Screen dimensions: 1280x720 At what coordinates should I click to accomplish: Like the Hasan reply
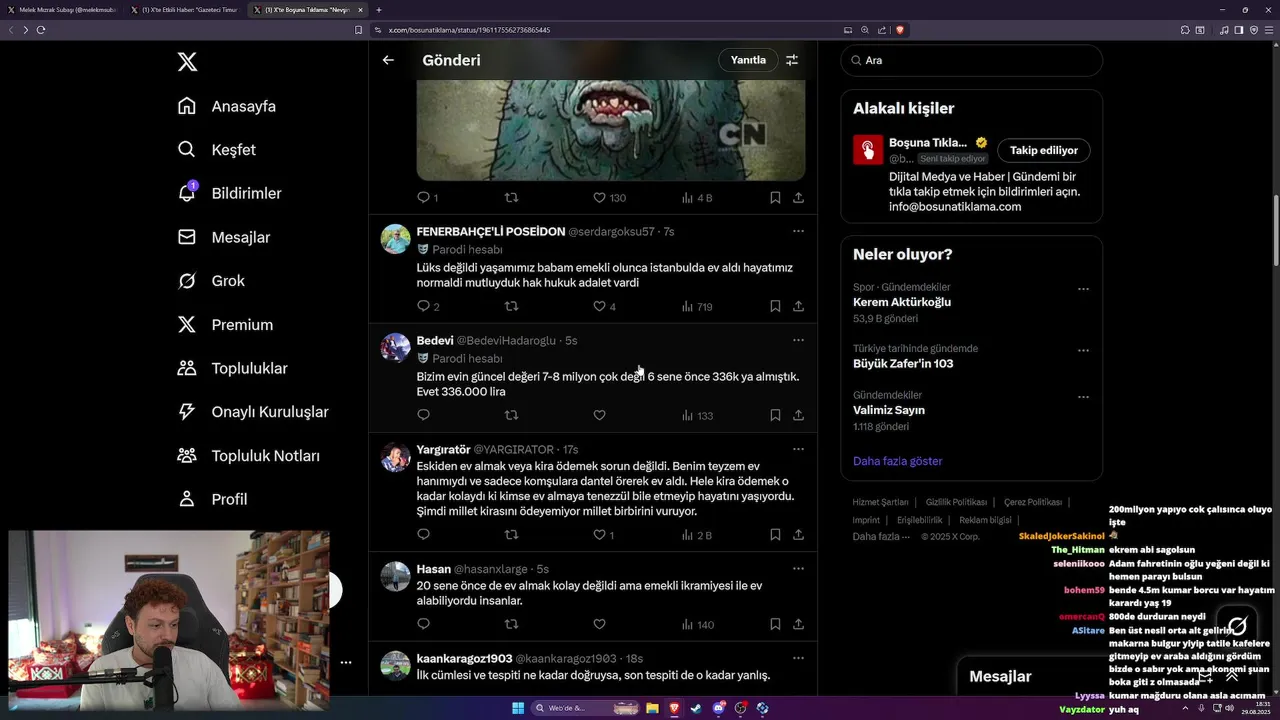(x=599, y=624)
